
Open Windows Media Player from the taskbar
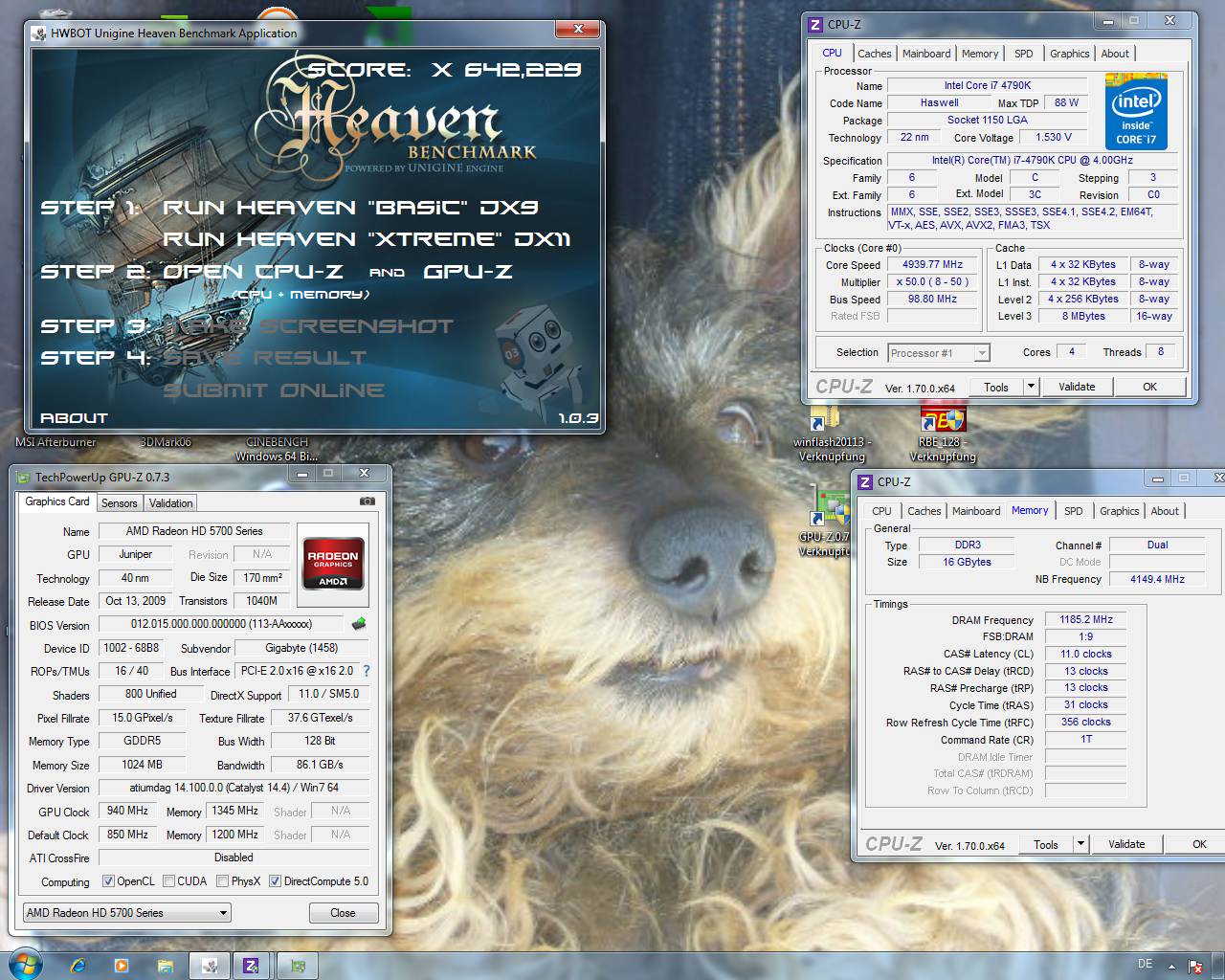coord(122,966)
